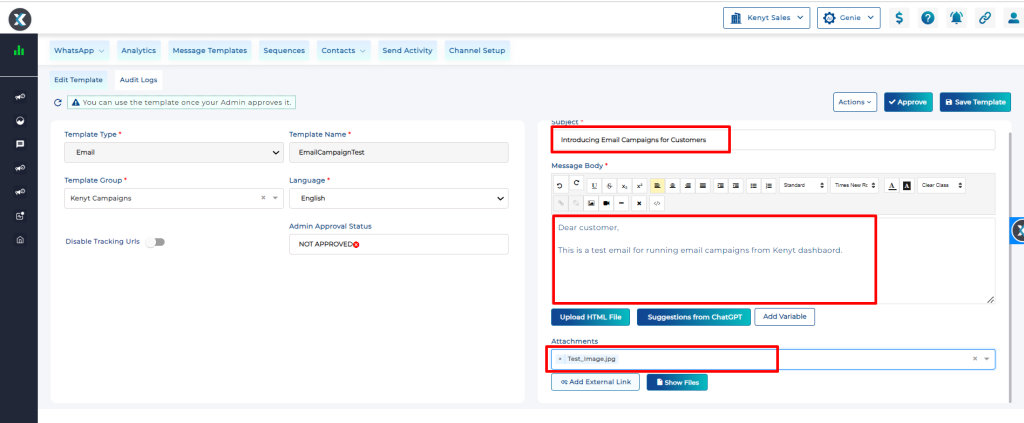Open the Template Type dropdown
The height and width of the screenshot is (423, 1024).
[x=174, y=153]
